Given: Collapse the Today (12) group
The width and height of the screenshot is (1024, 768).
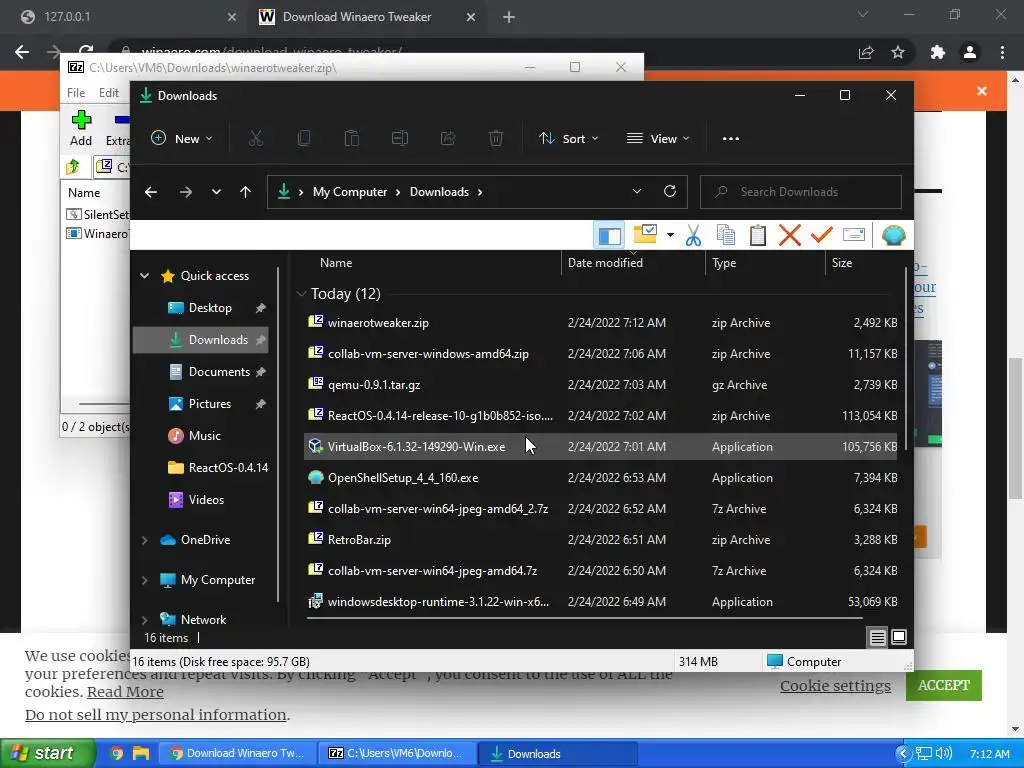Looking at the screenshot, I should tap(301, 294).
